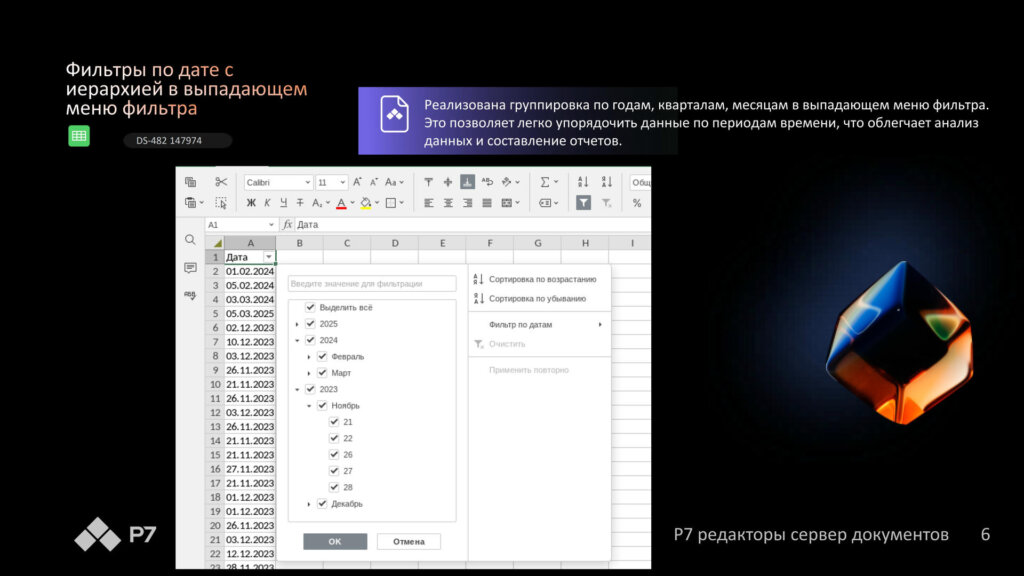Uncheck the 'Выделить всё' checkbox

tap(310, 308)
